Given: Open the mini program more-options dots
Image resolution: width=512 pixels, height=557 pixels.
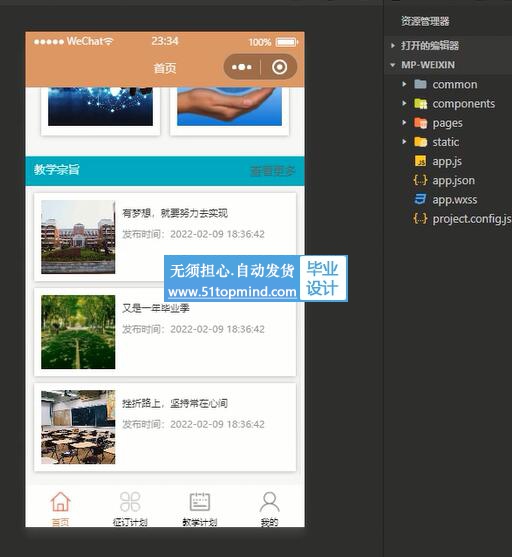Looking at the screenshot, I should click(242, 67).
